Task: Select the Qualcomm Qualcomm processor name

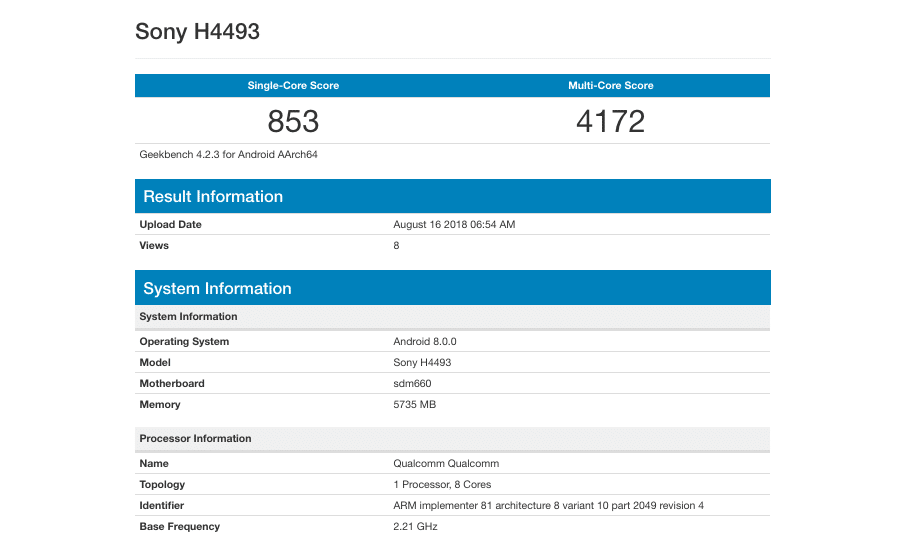Action: coord(446,464)
